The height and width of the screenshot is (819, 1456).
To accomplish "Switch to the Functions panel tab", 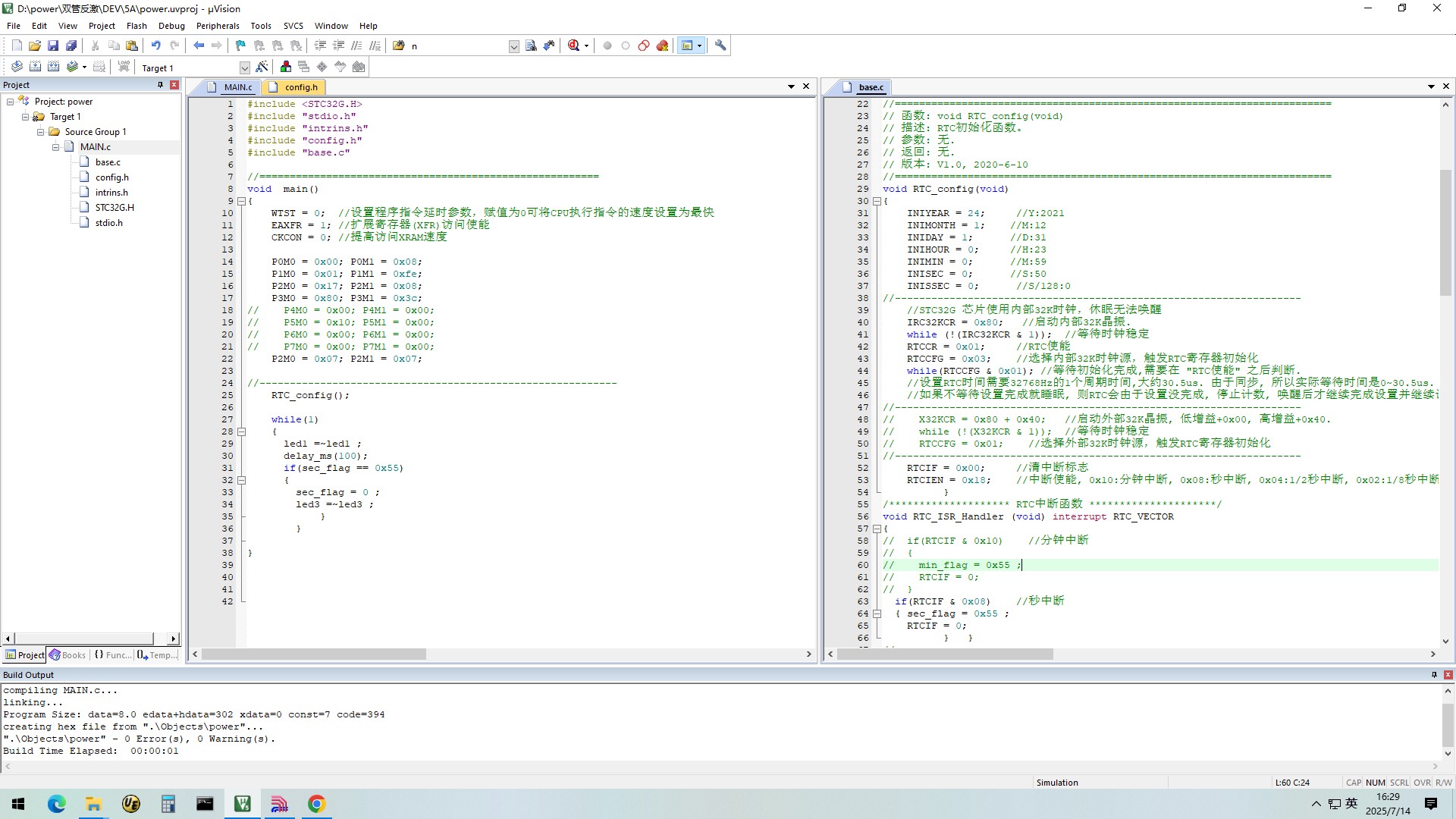I will 112,655.
